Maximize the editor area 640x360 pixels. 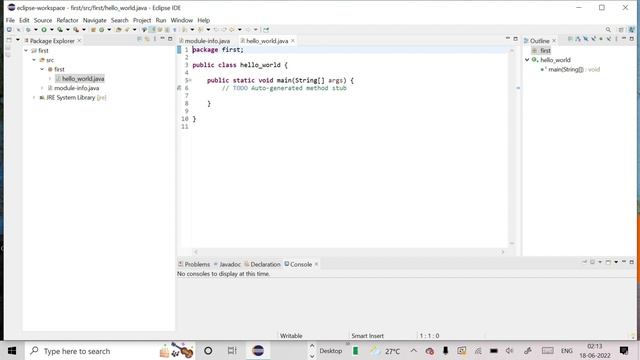516,39
